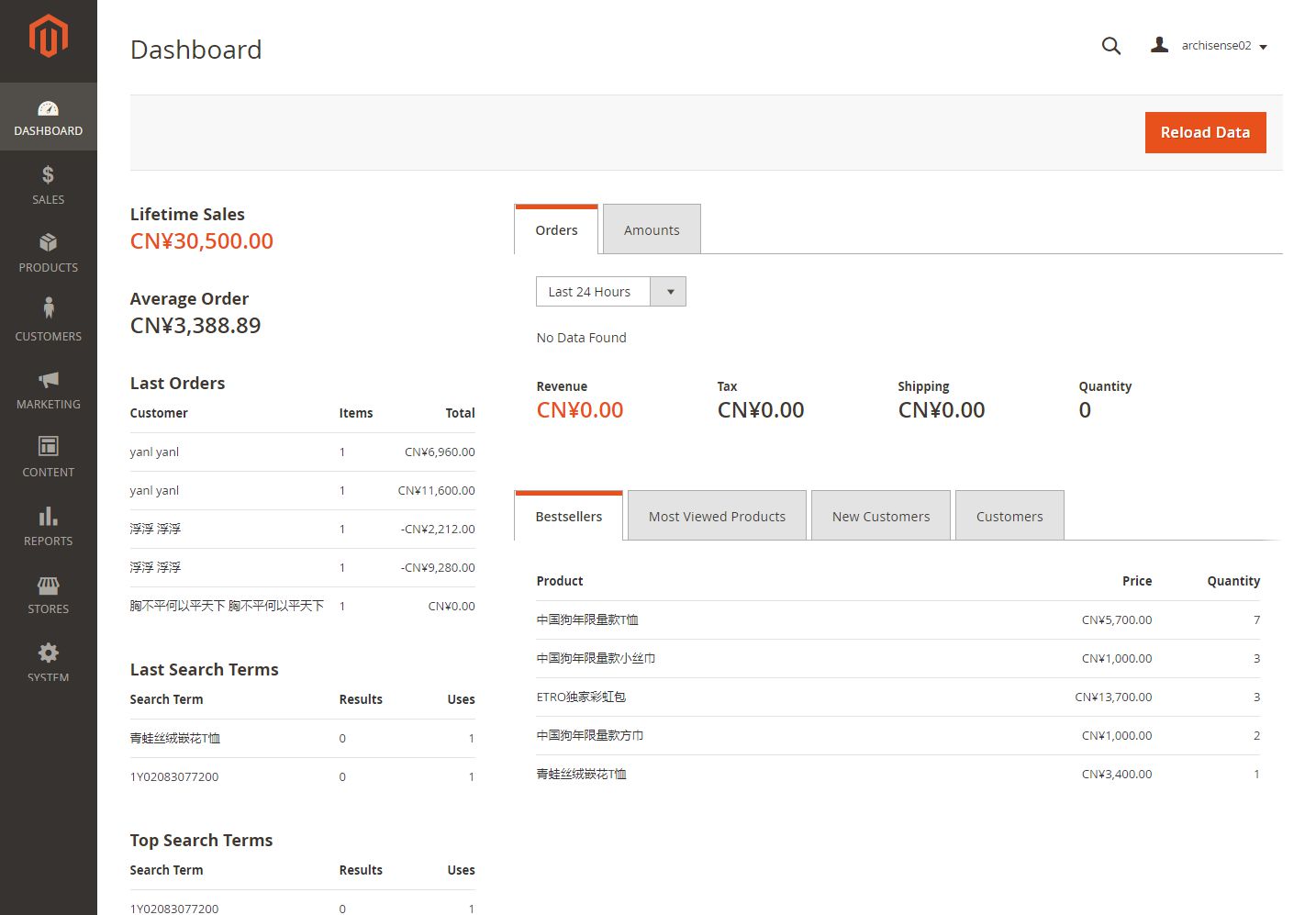Open the Reports bar chart menu
This screenshot has height=915, width=1316.
[49, 526]
